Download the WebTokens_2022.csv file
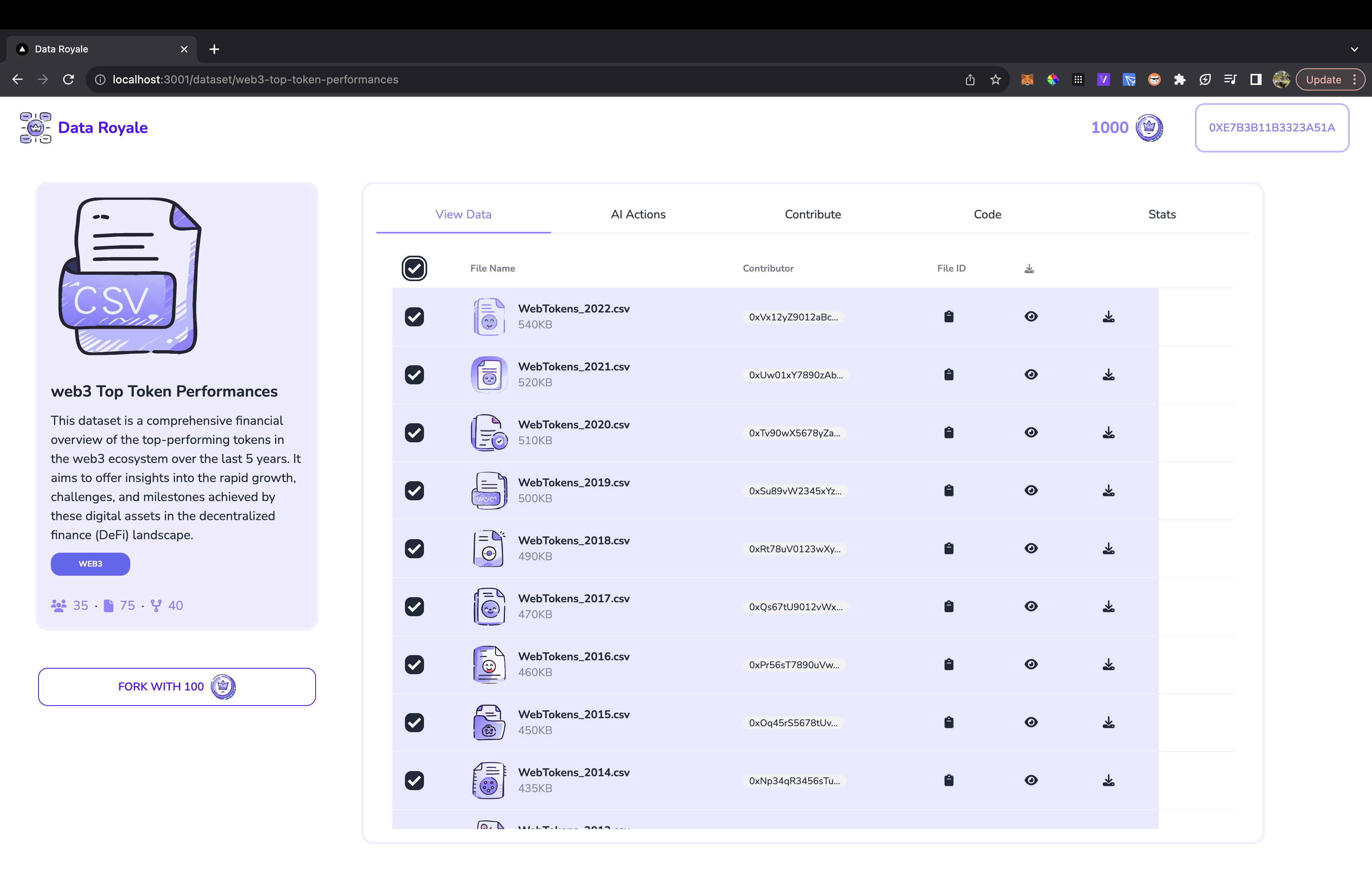1372x887 pixels. [x=1108, y=317]
